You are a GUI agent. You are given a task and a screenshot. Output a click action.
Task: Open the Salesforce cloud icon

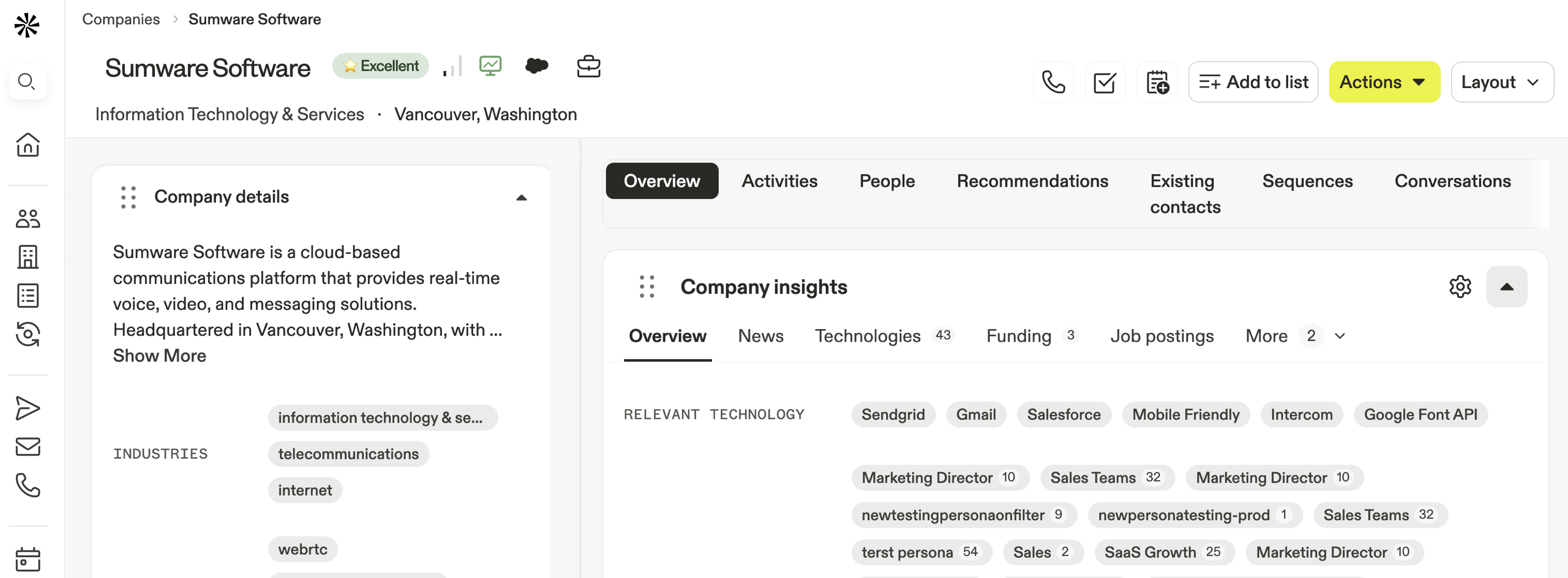(x=536, y=66)
